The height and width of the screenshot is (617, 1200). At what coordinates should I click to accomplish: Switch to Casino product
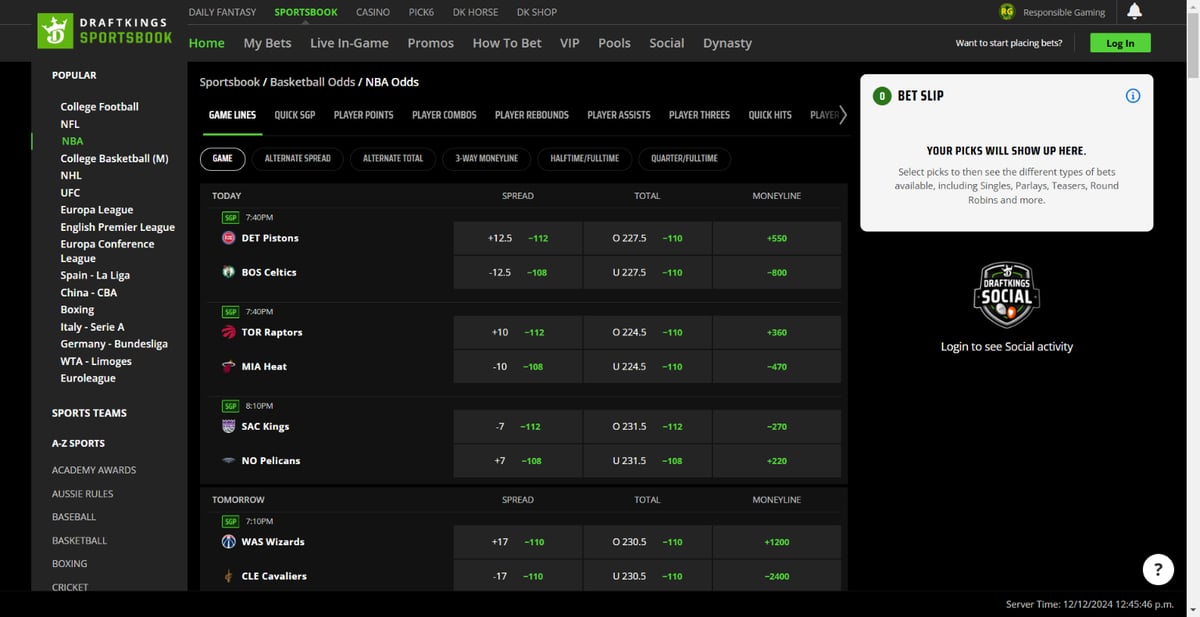[x=373, y=12]
